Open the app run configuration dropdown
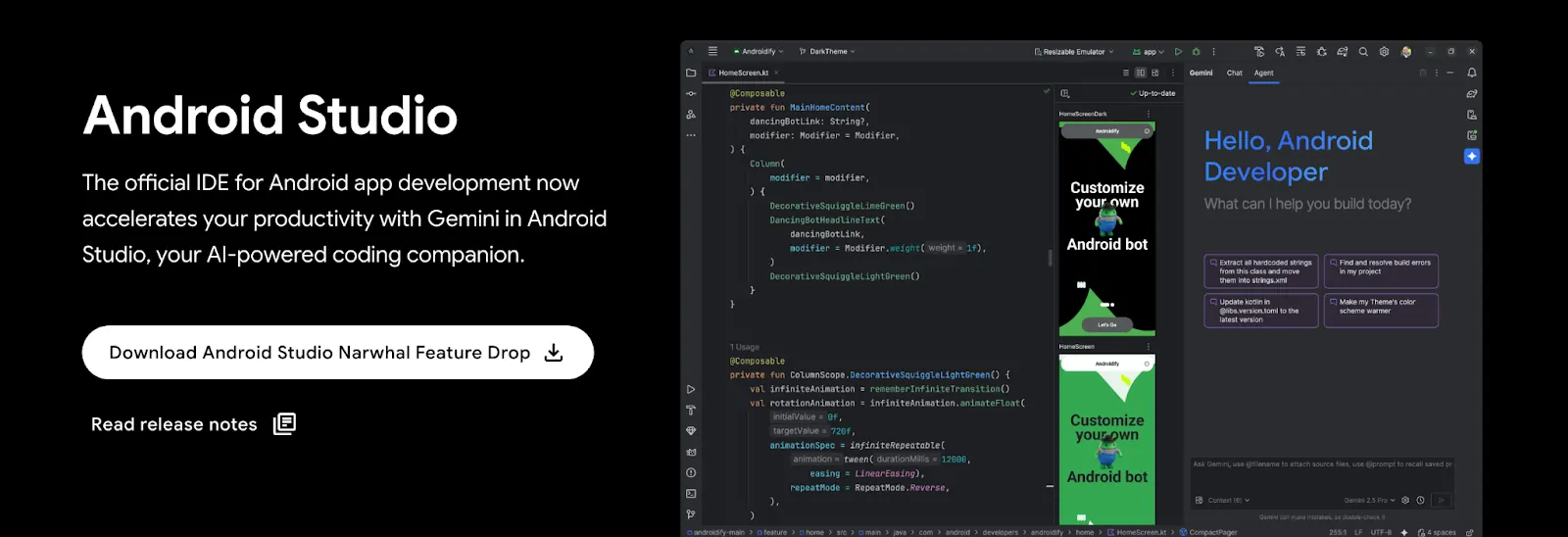 pos(1149,52)
